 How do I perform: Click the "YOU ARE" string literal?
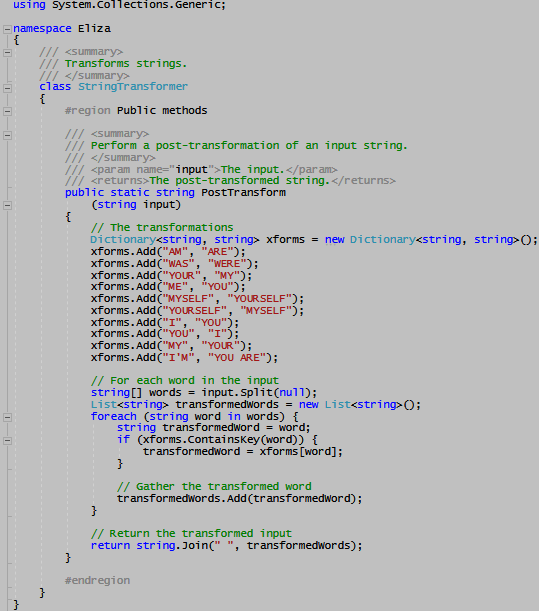pos(237,358)
